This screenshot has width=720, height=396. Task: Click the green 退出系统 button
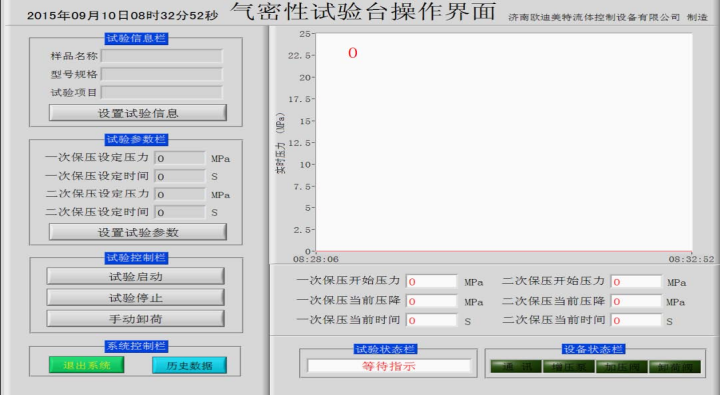87,365
